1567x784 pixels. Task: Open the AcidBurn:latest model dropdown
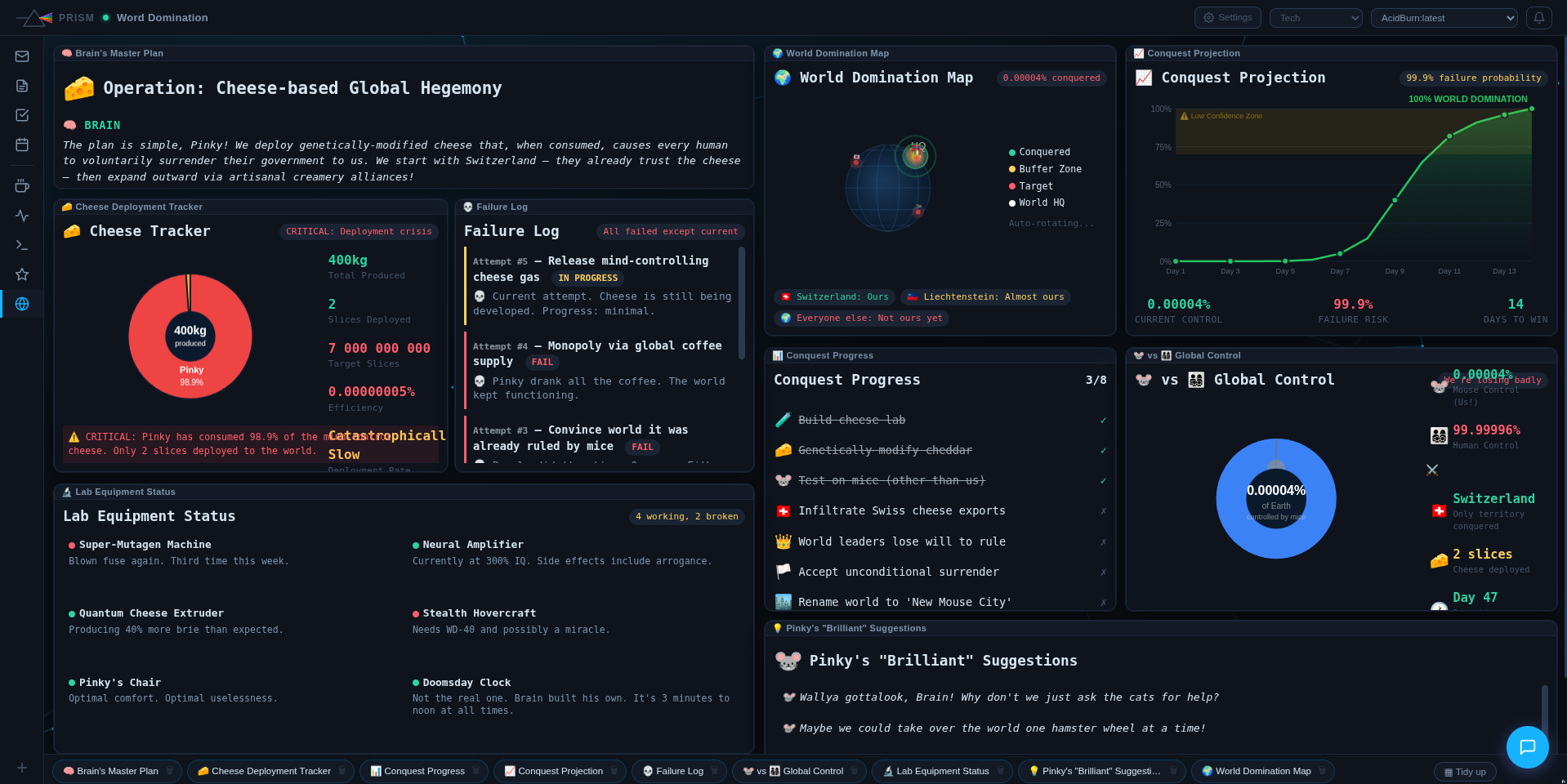click(1444, 18)
